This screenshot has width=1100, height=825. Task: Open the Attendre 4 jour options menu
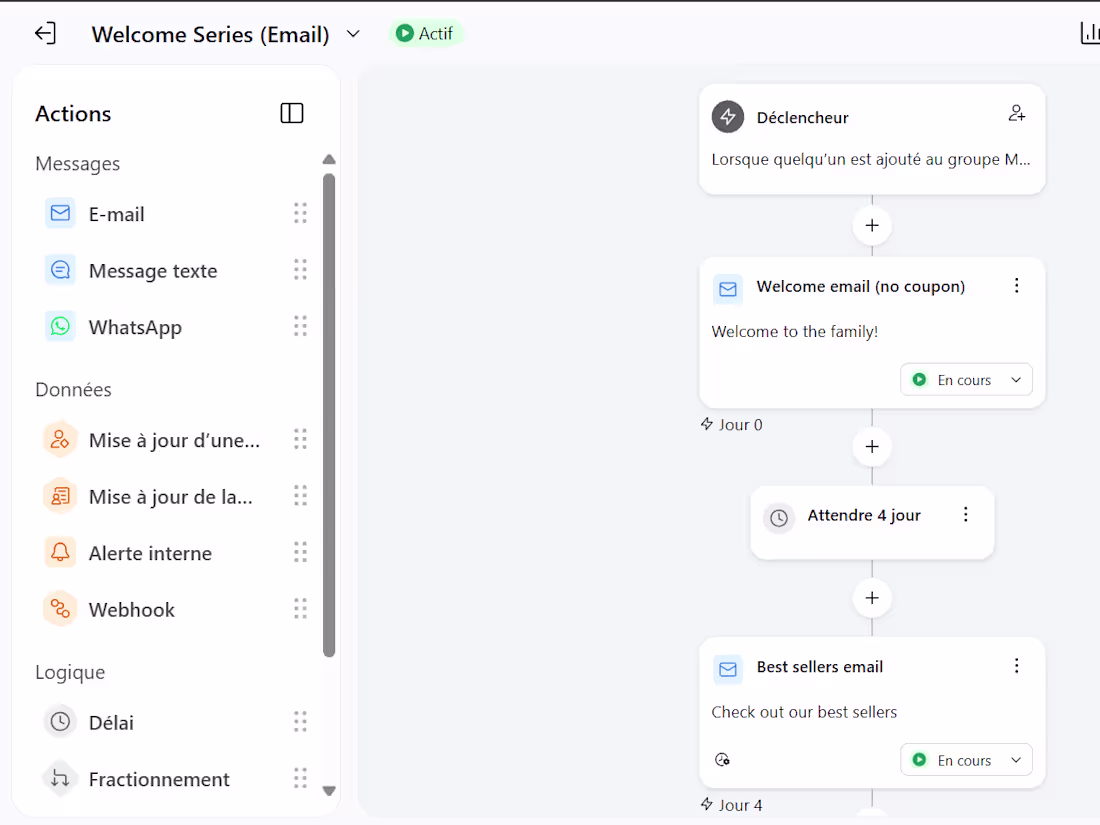point(966,515)
